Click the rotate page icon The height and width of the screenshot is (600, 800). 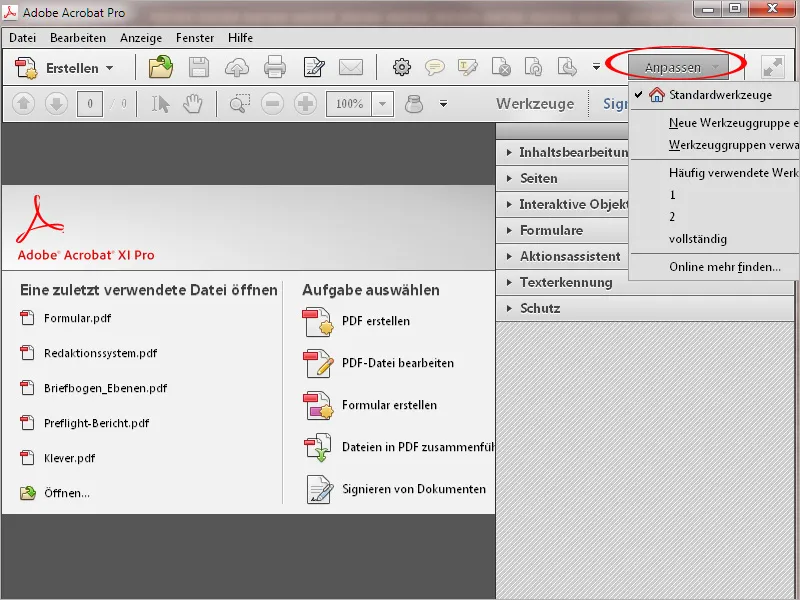pyautogui.click(x=534, y=67)
